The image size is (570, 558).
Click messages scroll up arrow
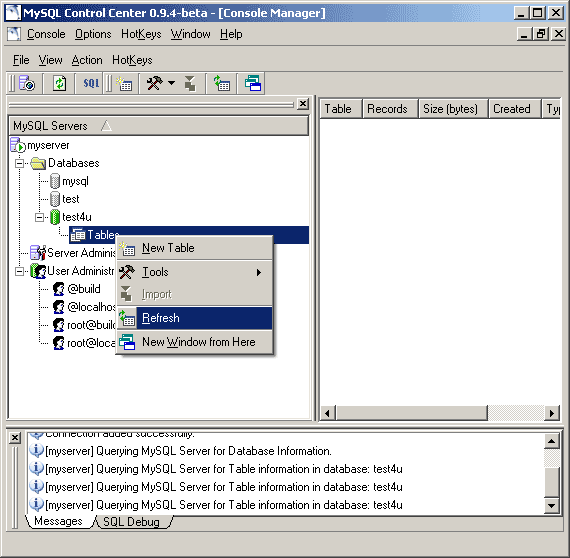(x=551, y=441)
